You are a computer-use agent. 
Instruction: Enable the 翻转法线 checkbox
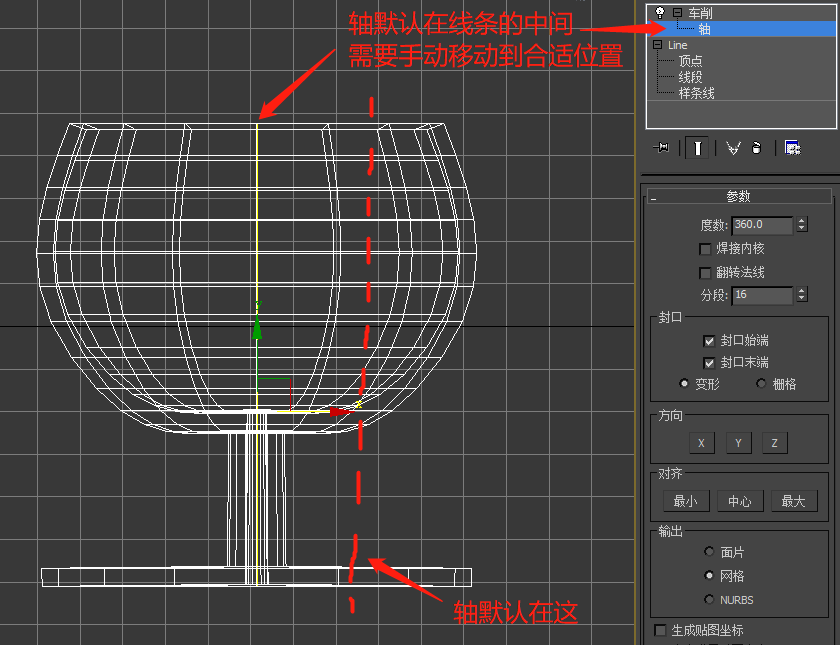(x=705, y=272)
